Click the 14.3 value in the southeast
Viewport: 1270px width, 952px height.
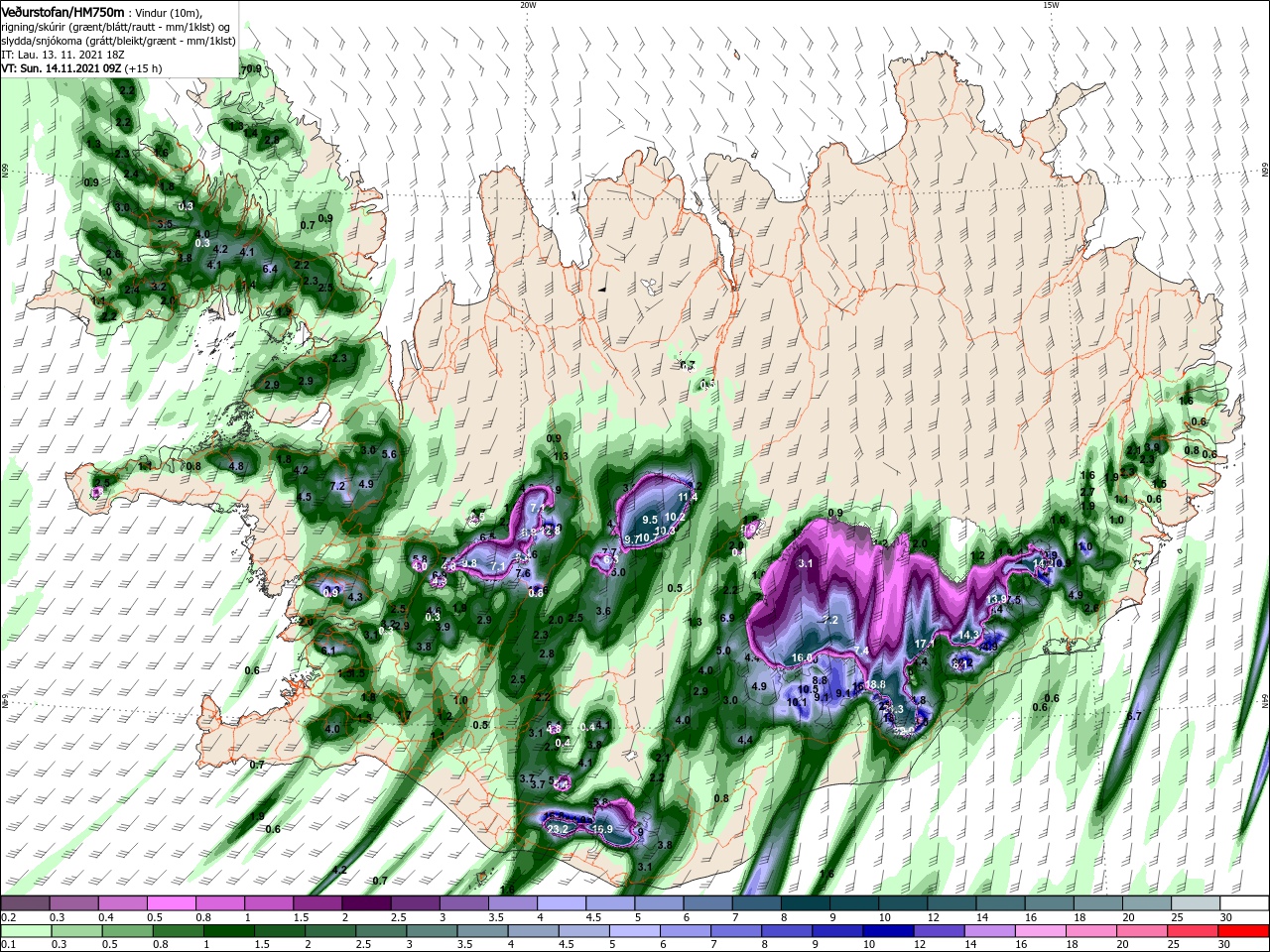969,635
